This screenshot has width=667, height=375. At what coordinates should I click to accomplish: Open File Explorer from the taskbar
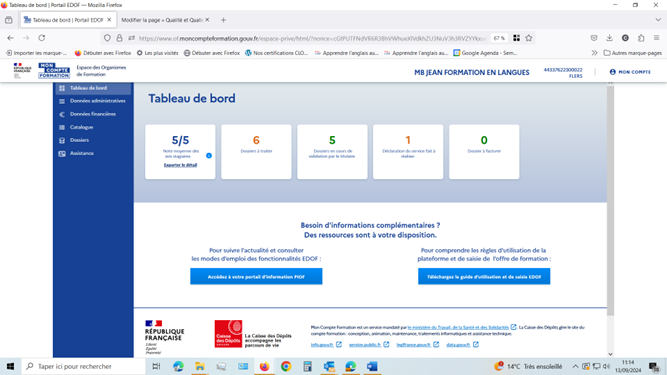coord(200,366)
